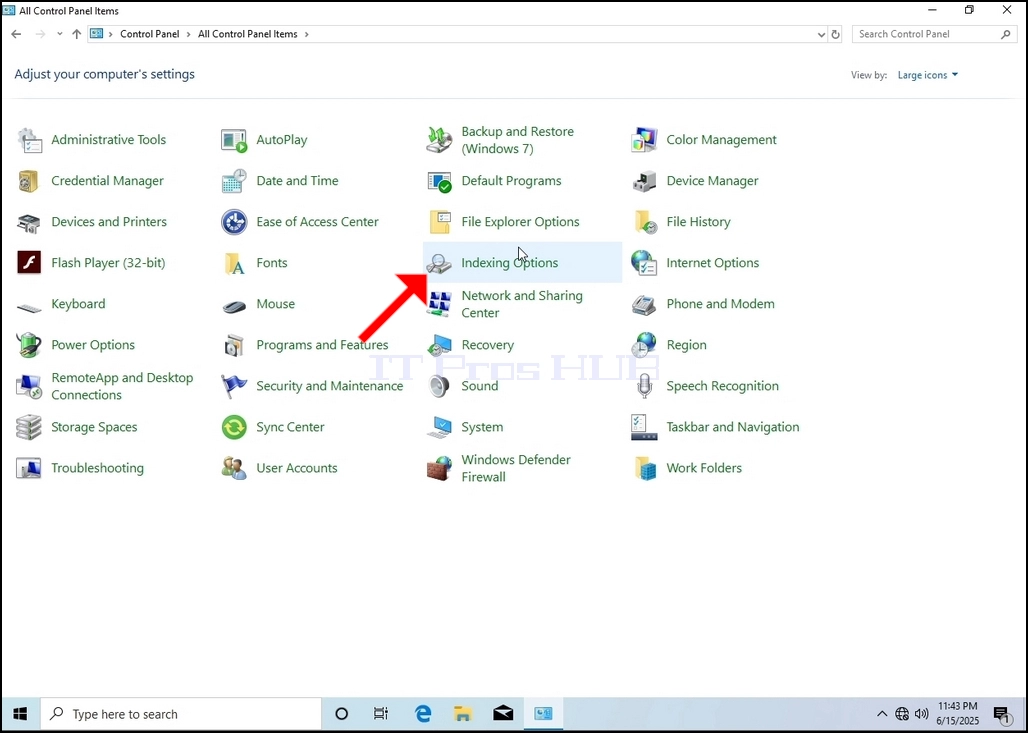Open the notification Action Center icon
This screenshot has width=1028, height=733.
pos(1001,715)
